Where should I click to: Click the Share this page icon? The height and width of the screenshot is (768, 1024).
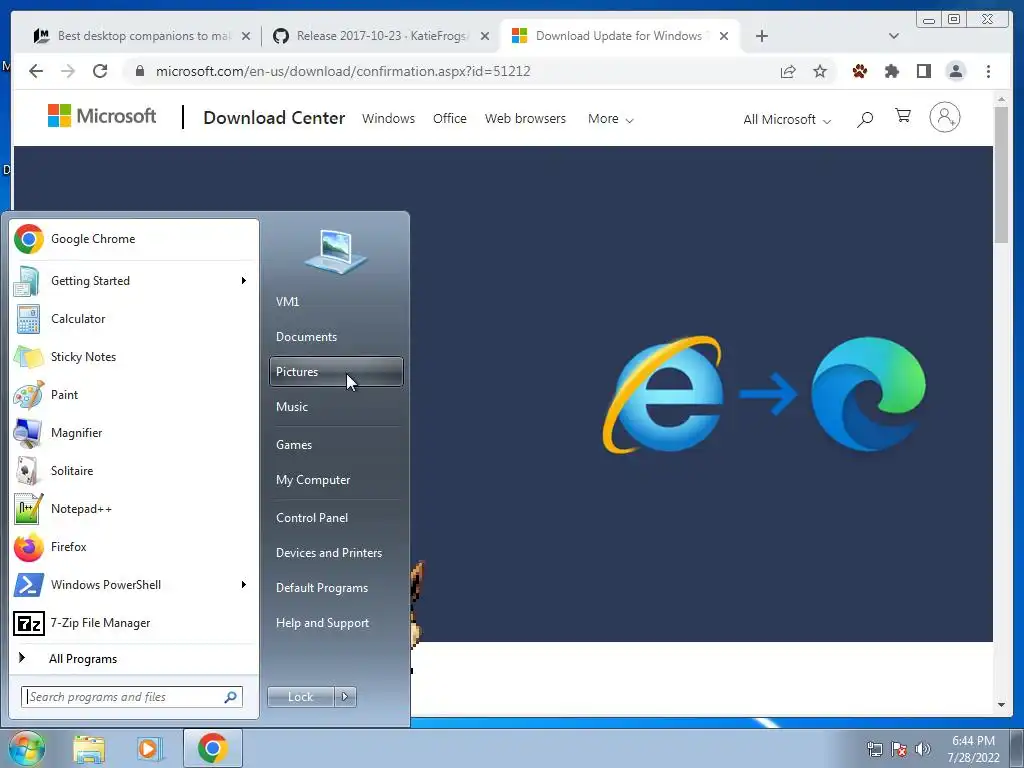coord(788,71)
